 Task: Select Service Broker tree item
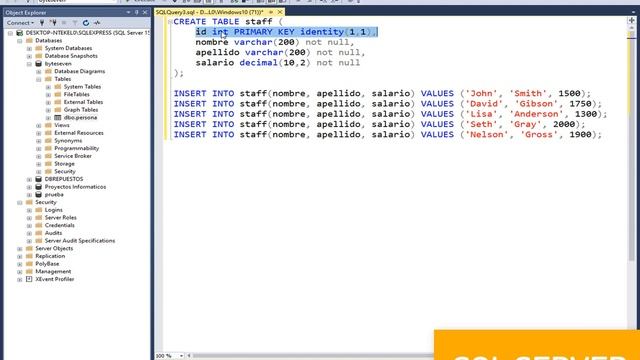[73, 156]
